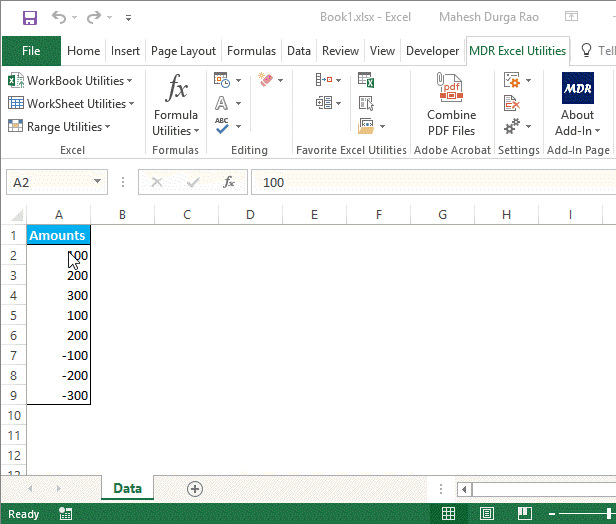616x524 pixels.
Task: Open Customize Quick Access Toolbar menu
Action: click(x=128, y=18)
